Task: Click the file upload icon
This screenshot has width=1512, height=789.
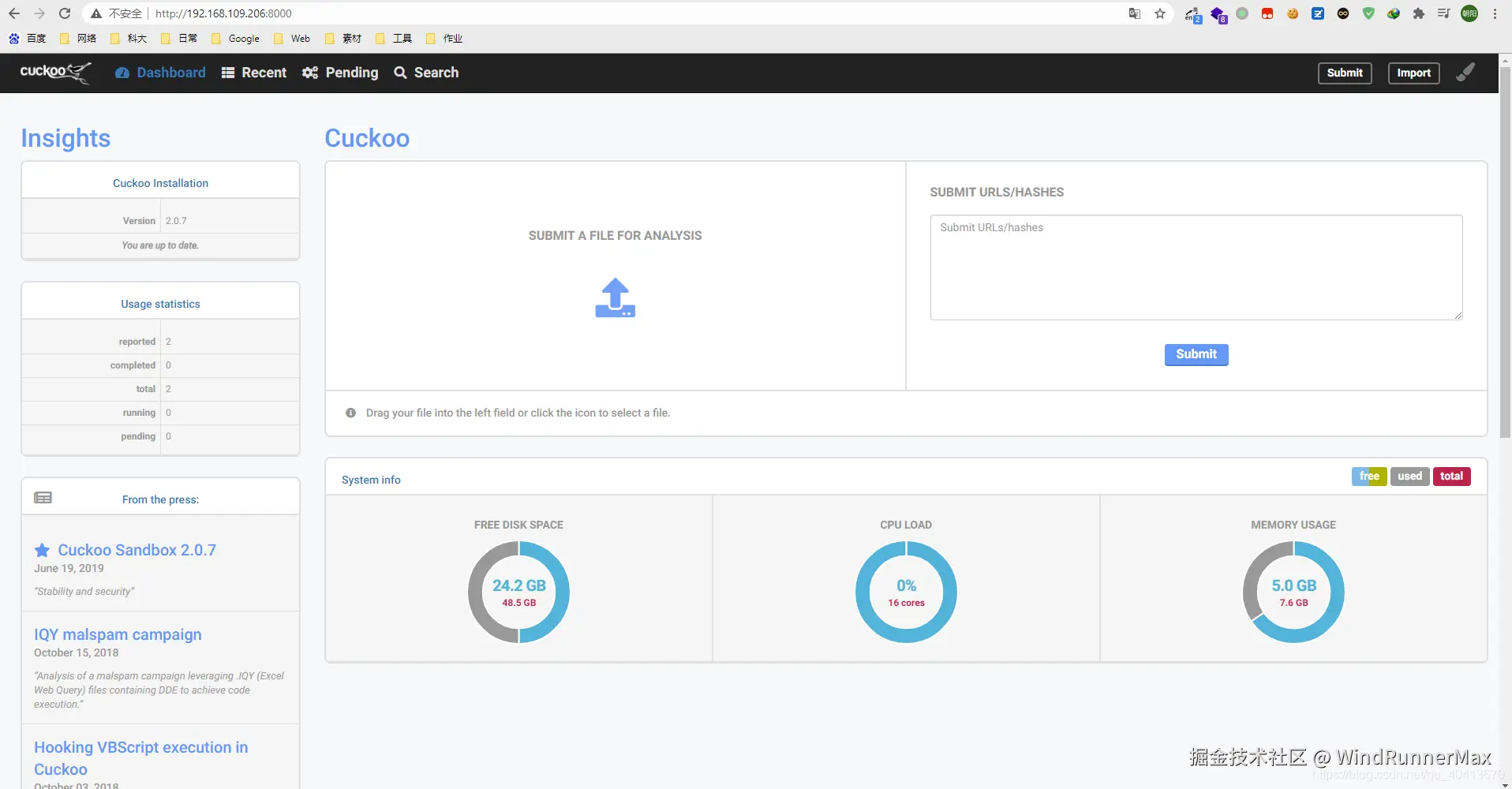Action: point(616,297)
